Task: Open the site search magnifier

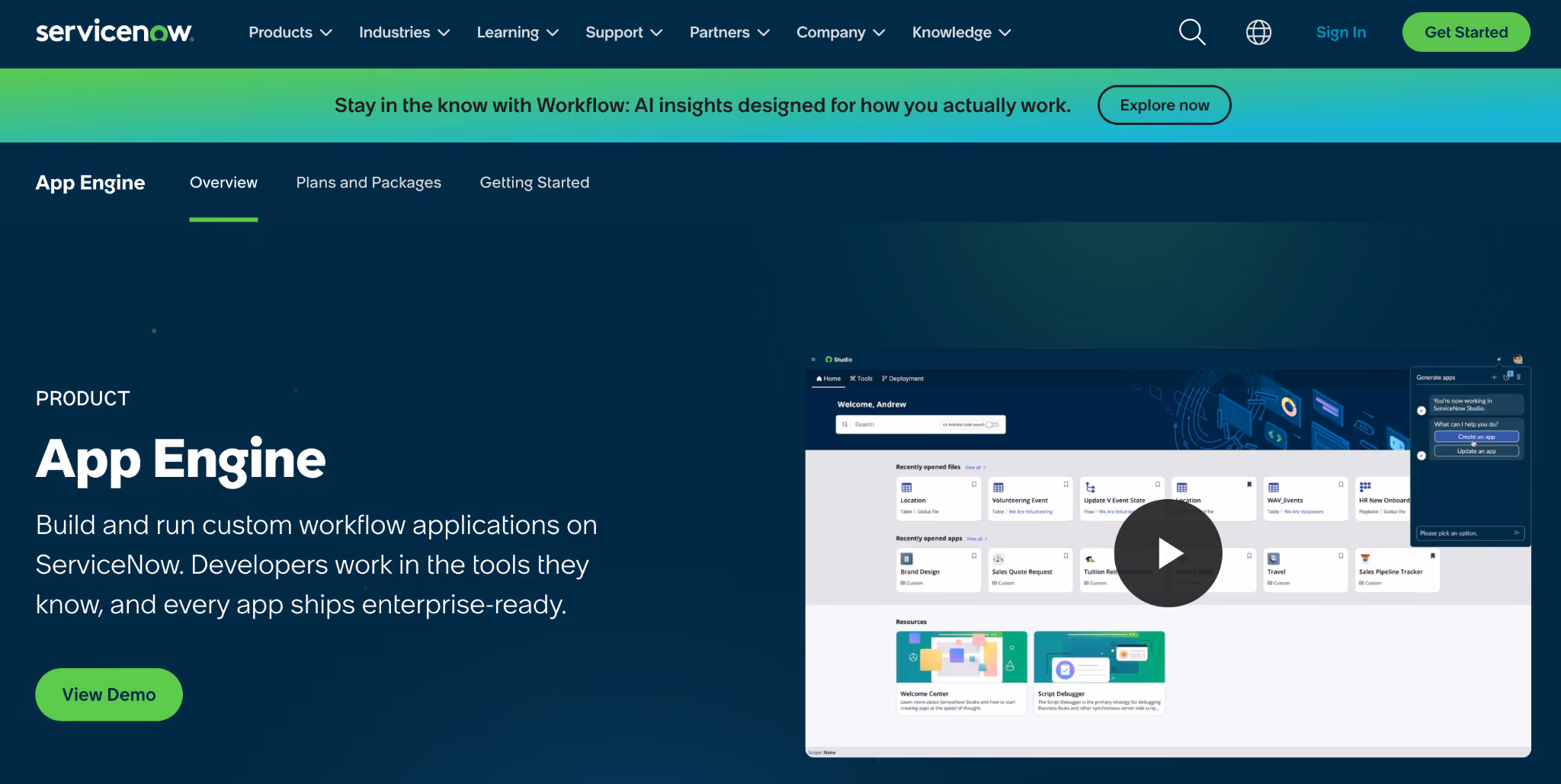Action: point(1192,32)
